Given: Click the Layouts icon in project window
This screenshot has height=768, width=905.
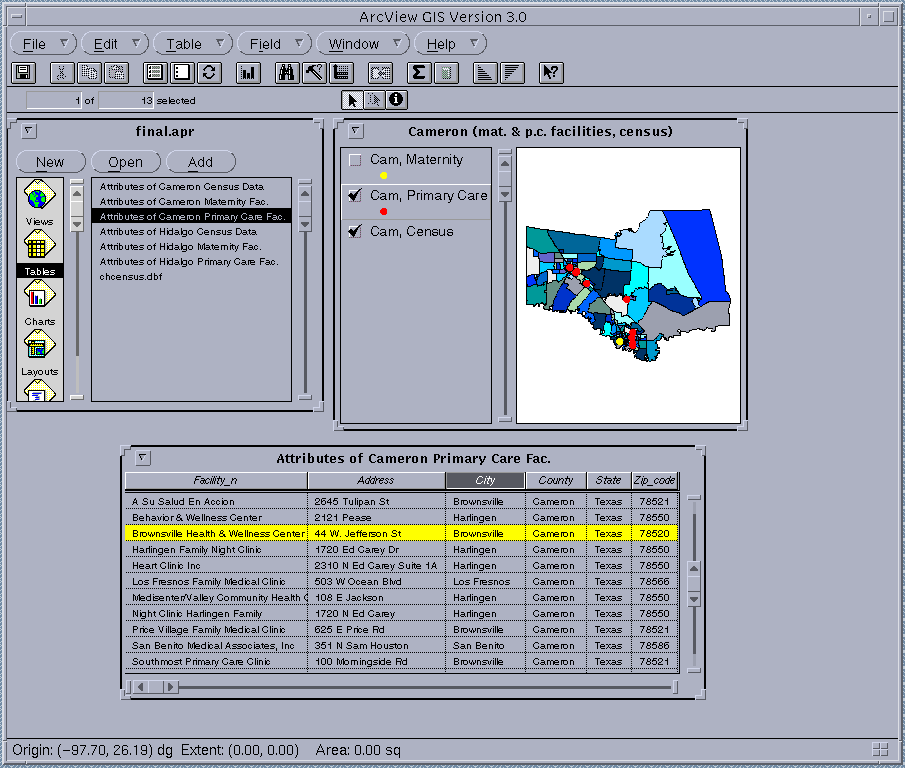Looking at the screenshot, I should click(39, 346).
